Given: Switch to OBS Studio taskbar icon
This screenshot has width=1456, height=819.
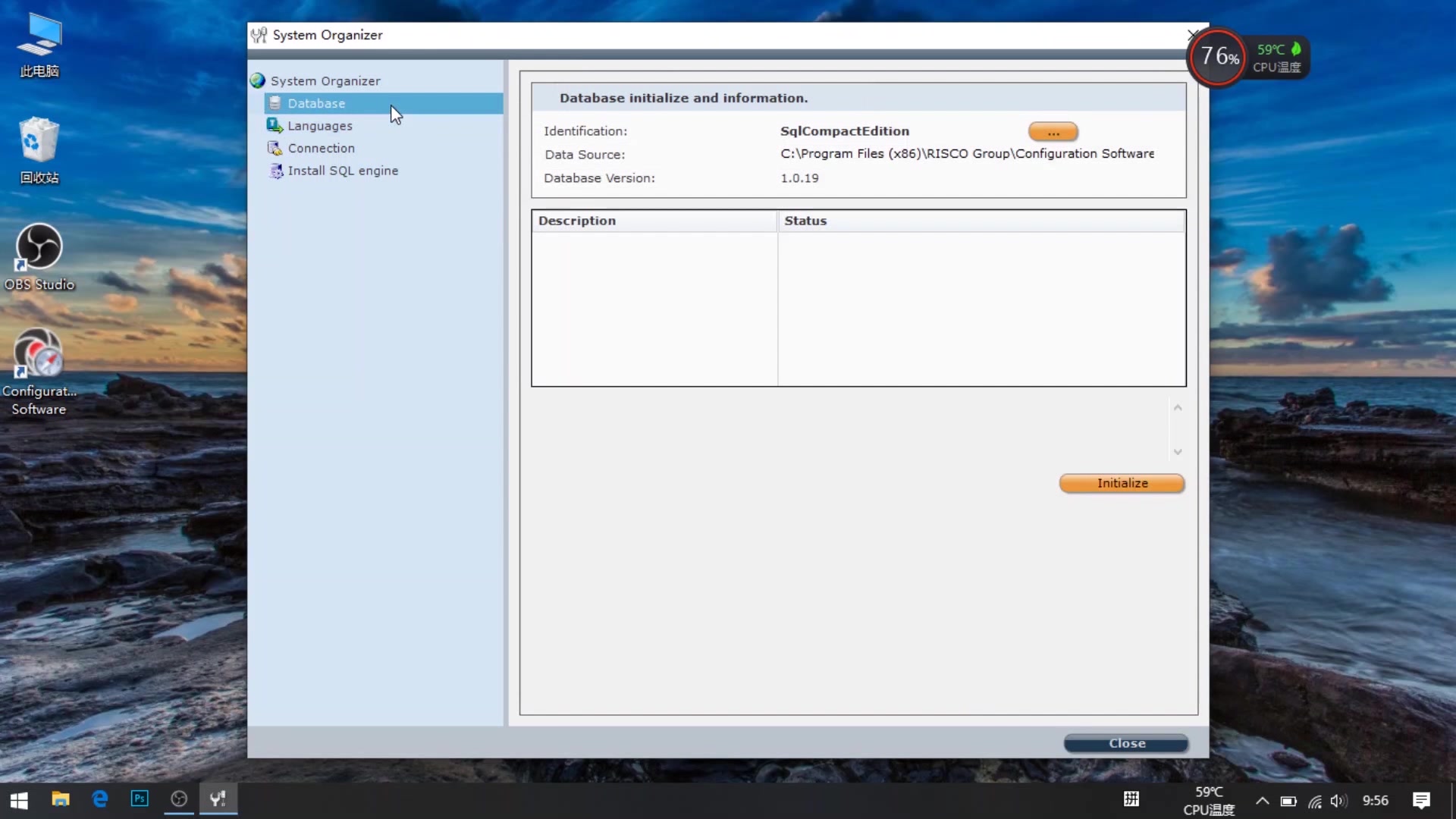Looking at the screenshot, I should (x=179, y=799).
